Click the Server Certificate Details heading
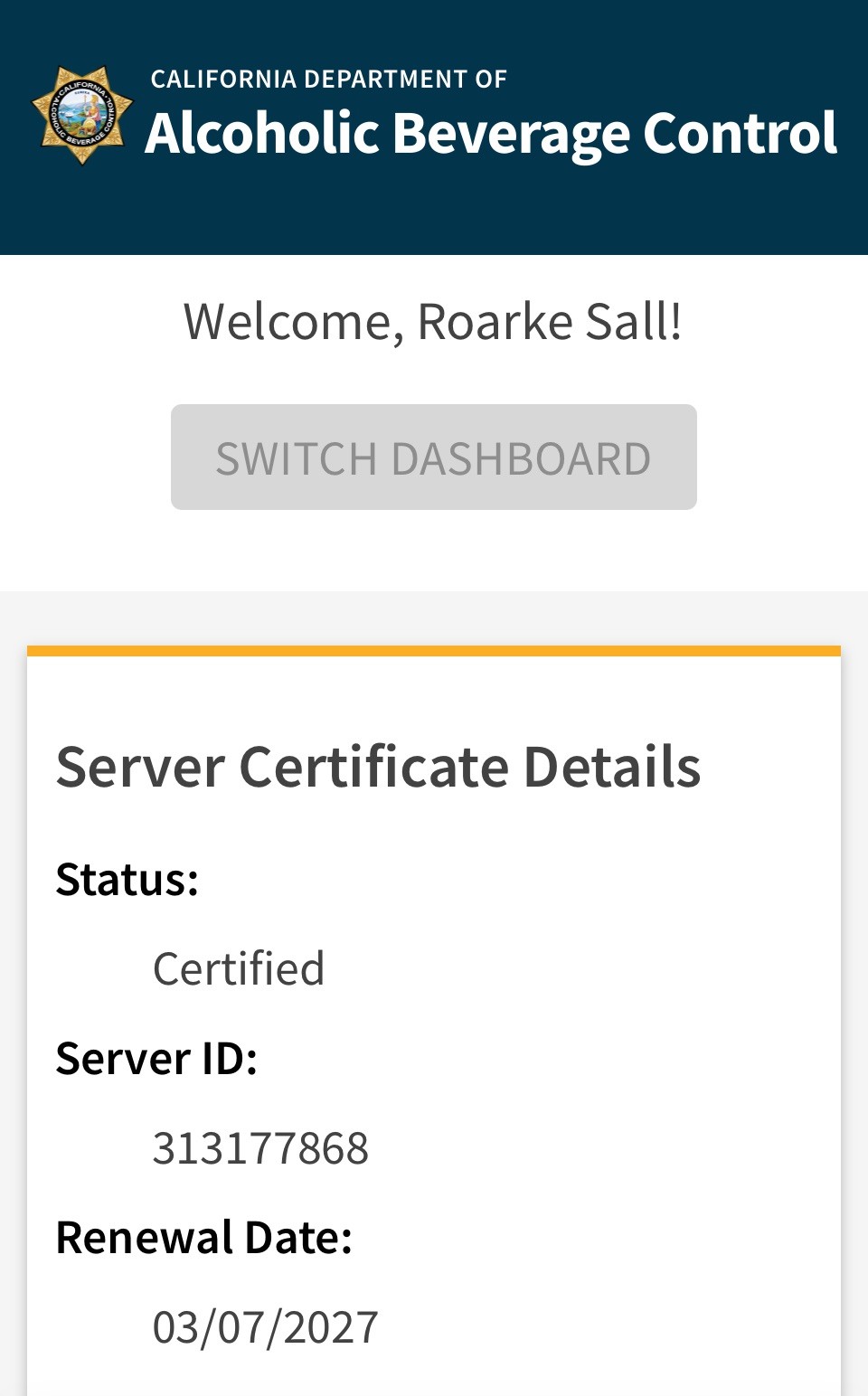 (x=378, y=768)
